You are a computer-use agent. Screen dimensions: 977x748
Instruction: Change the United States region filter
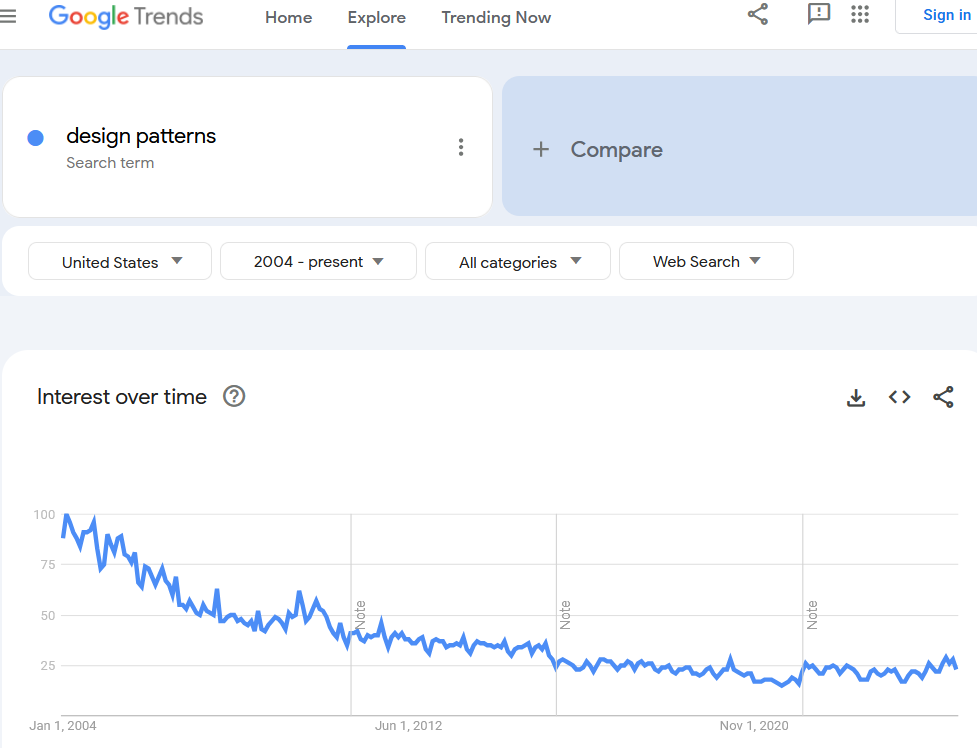coord(119,261)
